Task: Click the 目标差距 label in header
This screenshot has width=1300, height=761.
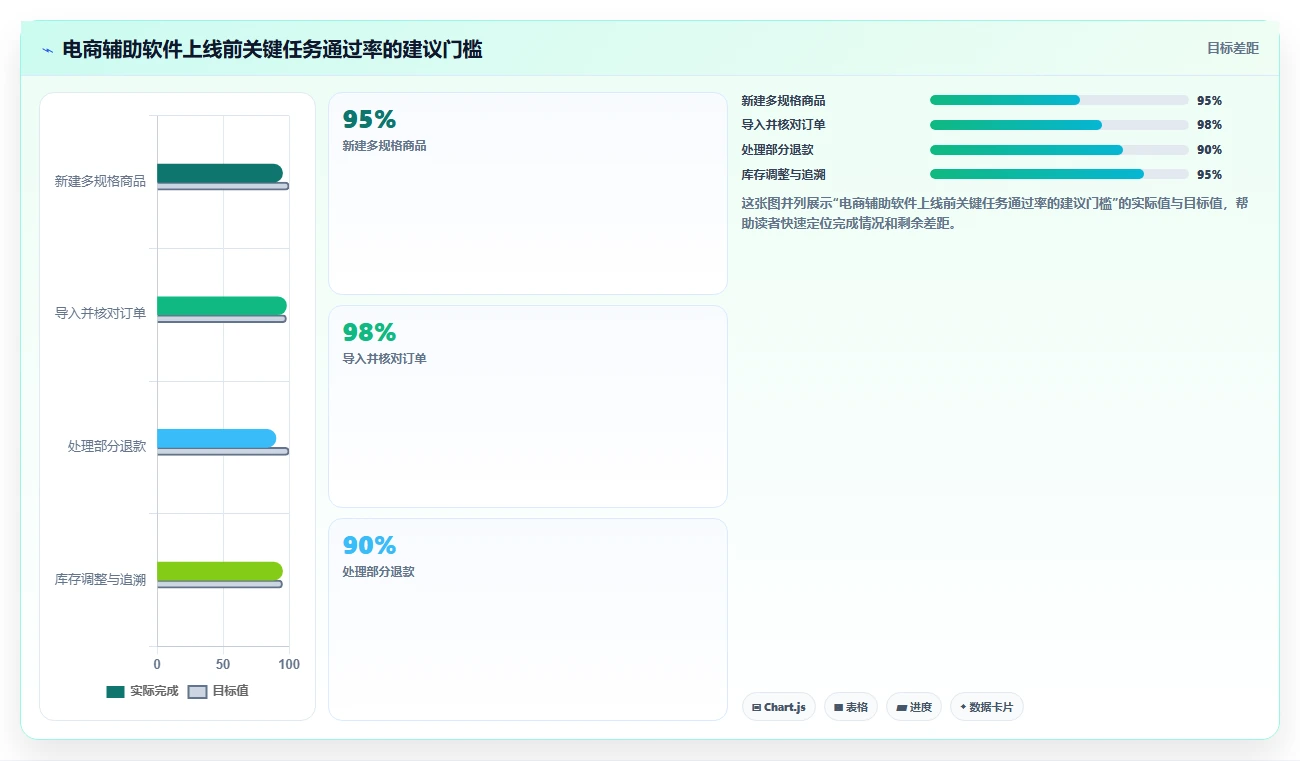Action: [1232, 48]
